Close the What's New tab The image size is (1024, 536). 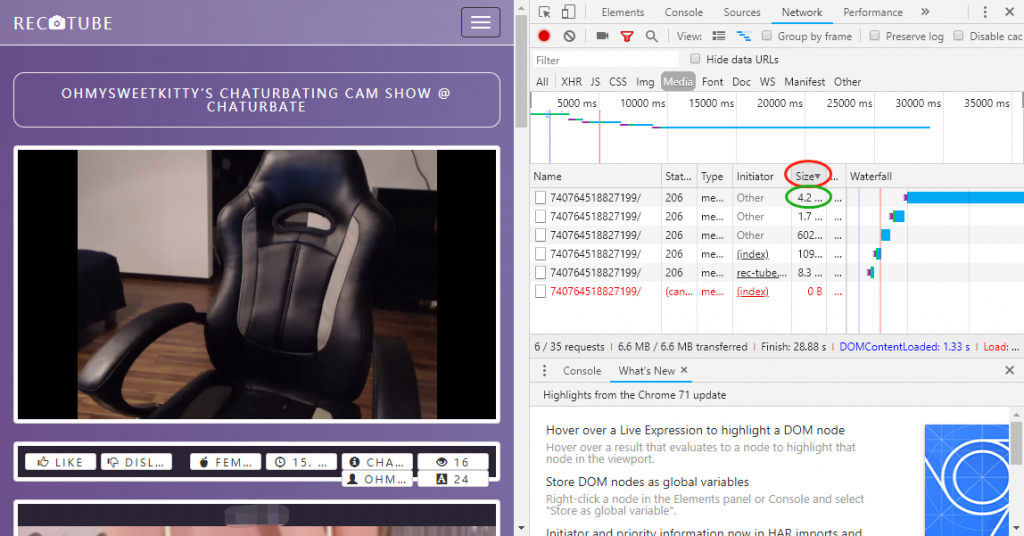[x=684, y=370]
